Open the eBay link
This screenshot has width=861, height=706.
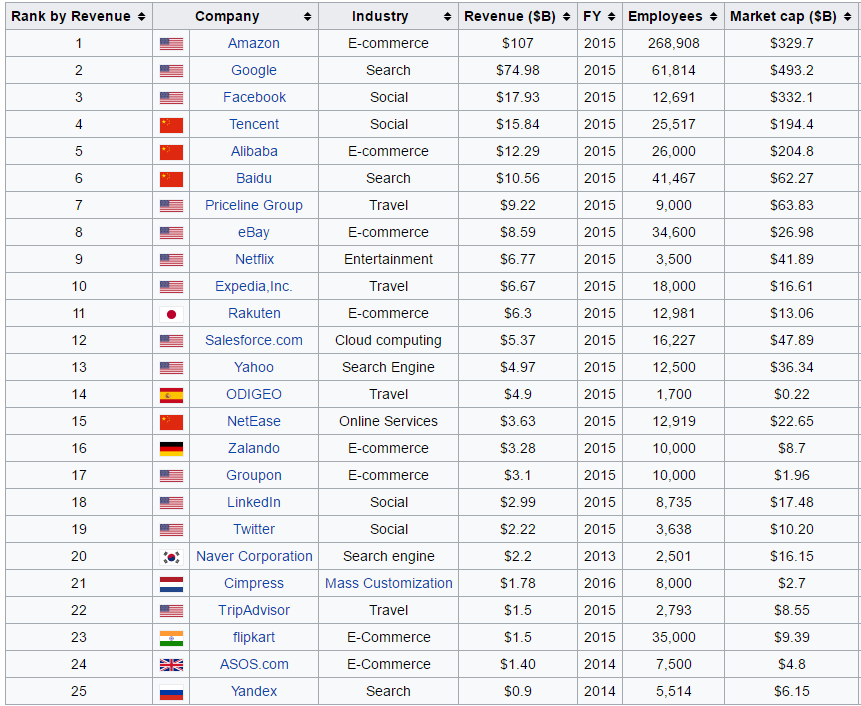click(254, 232)
